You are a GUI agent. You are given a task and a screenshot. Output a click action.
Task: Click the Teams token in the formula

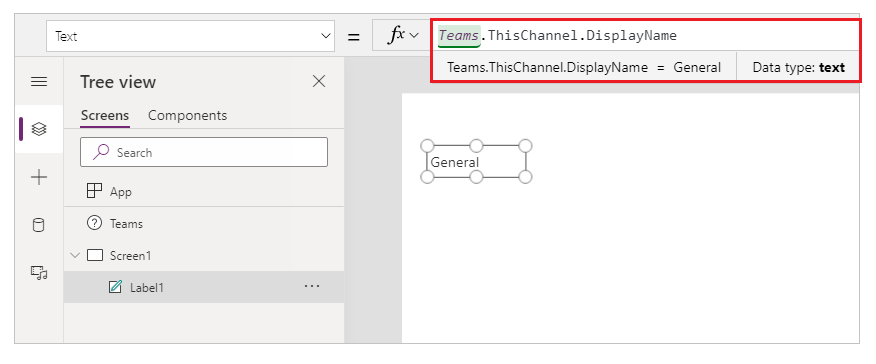(459, 36)
